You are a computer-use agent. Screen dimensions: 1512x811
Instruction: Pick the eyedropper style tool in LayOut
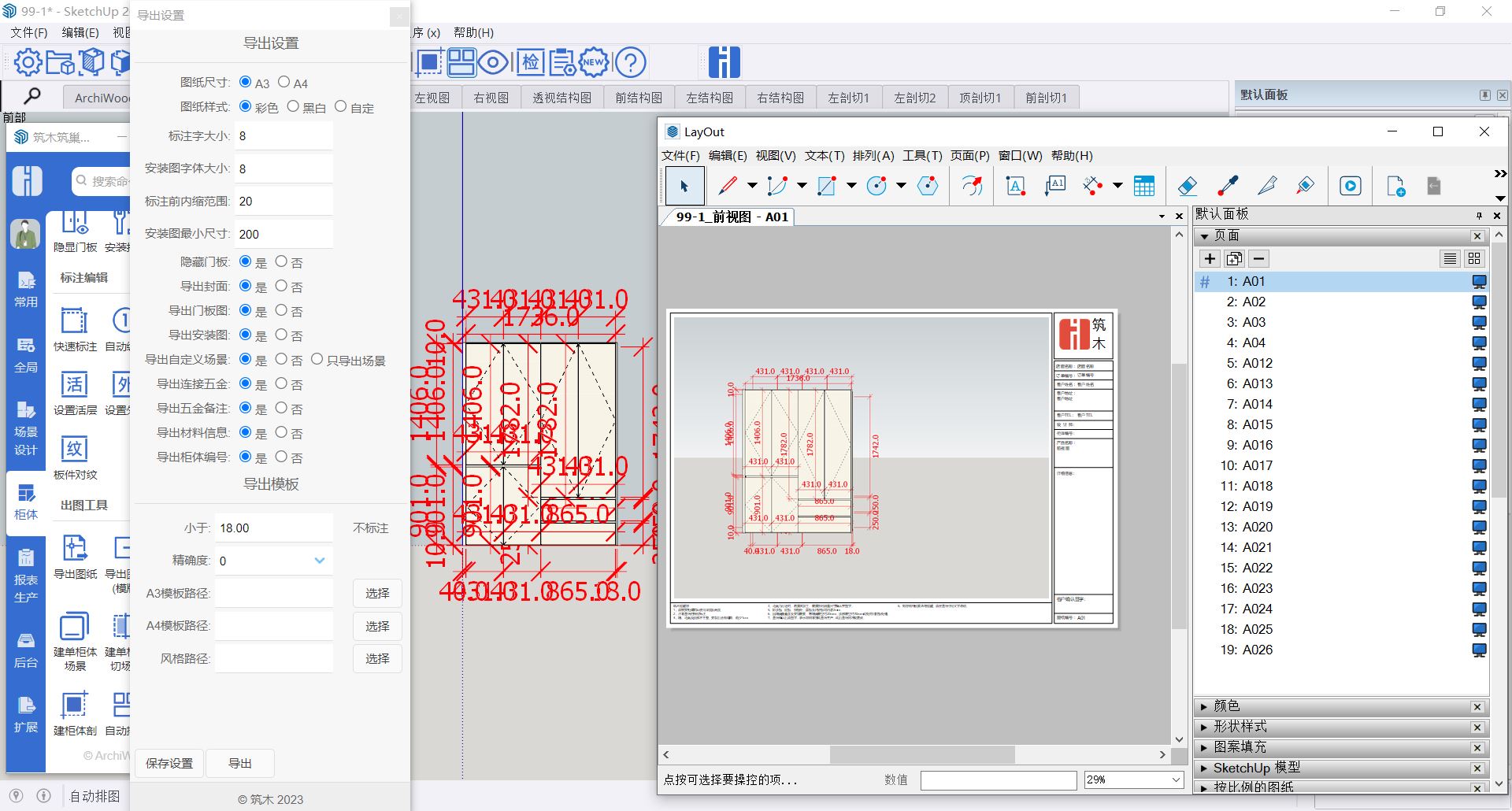click(1228, 186)
